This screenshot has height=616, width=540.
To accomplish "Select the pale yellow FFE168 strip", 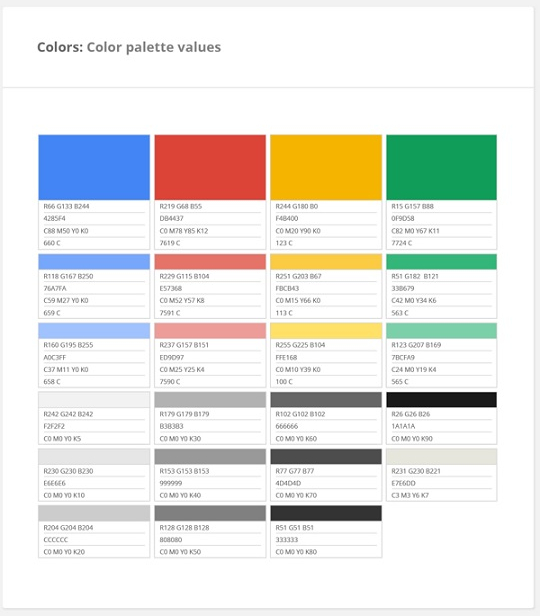I will [x=326, y=331].
